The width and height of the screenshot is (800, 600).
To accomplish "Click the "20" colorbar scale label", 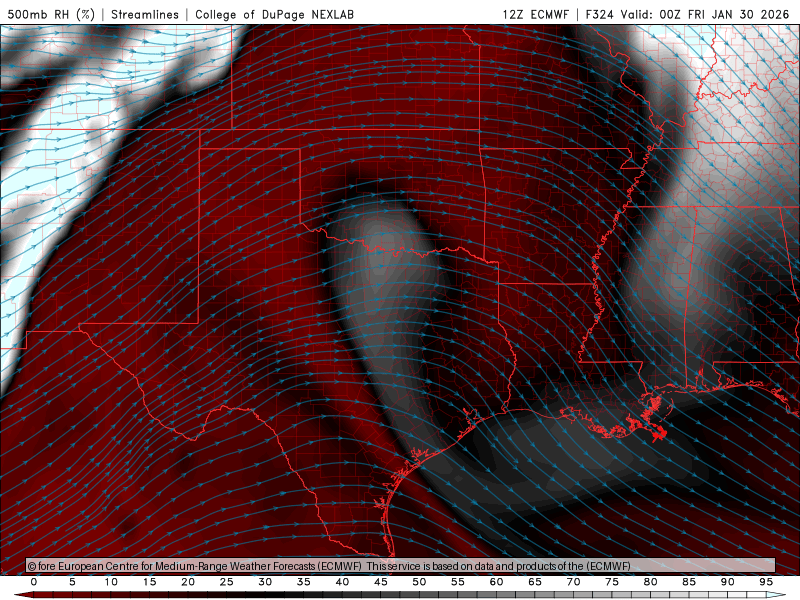I will [x=188, y=582].
